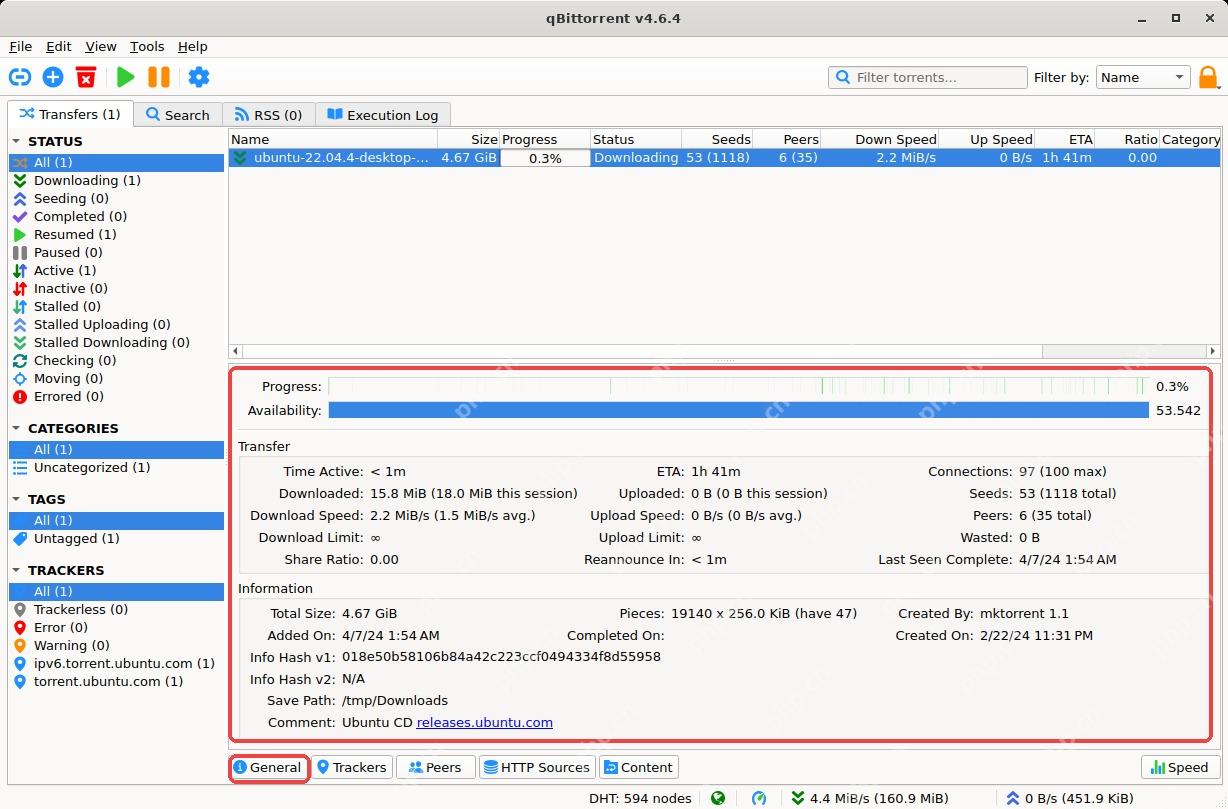Open the Trackers properties tab
This screenshot has width=1228, height=809.
(352, 767)
